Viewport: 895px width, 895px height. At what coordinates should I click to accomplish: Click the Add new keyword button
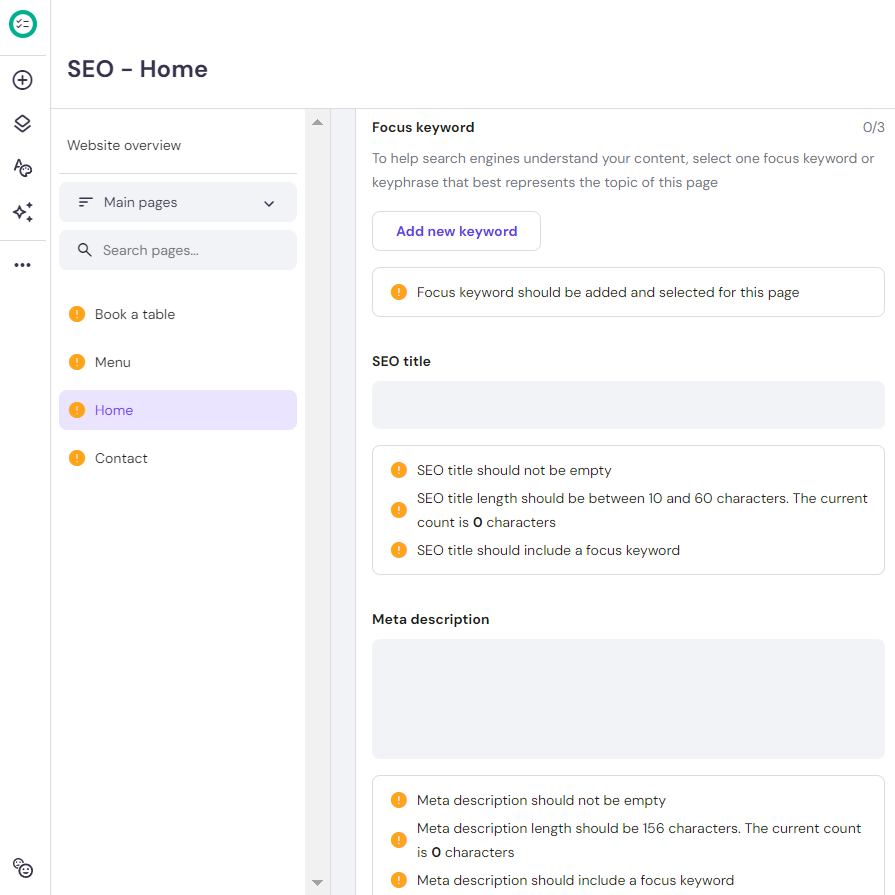point(456,231)
